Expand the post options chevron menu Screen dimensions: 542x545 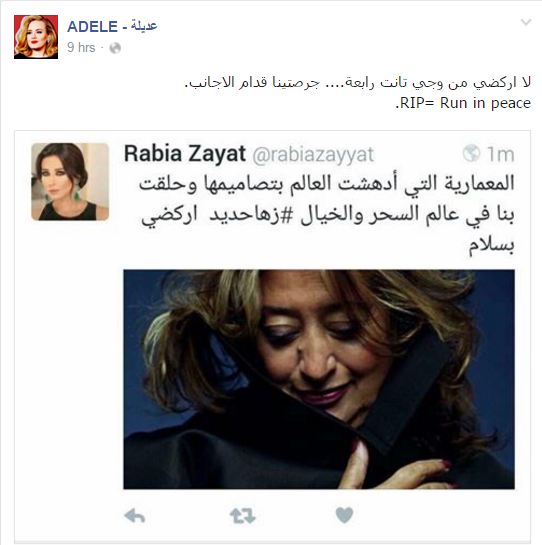[526, 22]
